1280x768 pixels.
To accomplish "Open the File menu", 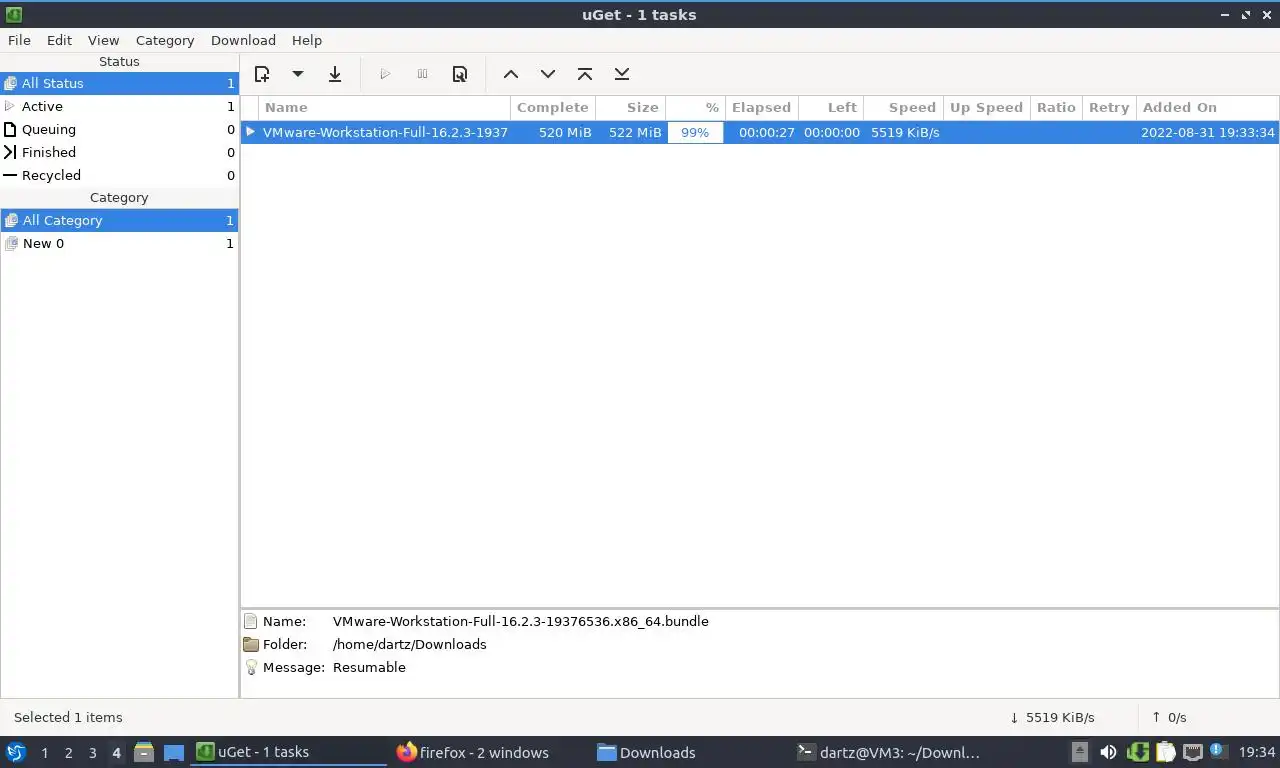I will click(x=19, y=40).
